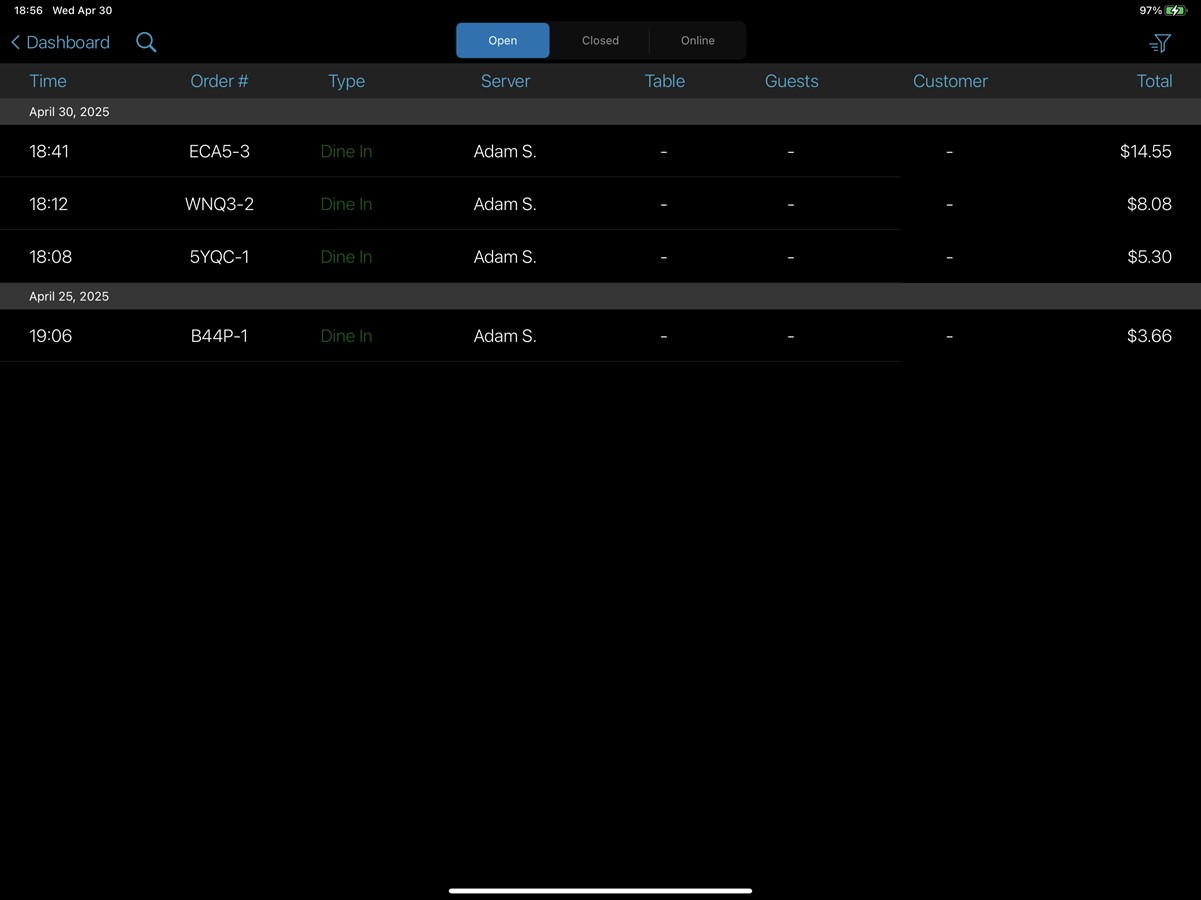Sort orders by the Total column
This screenshot has height=900, width=1201.
click(x=1154, y=80)
